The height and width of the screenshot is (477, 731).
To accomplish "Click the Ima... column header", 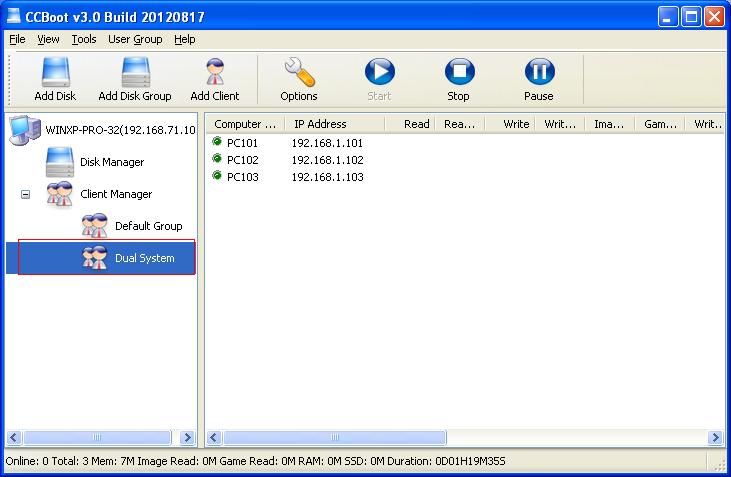I will click(x=610, y=124).
